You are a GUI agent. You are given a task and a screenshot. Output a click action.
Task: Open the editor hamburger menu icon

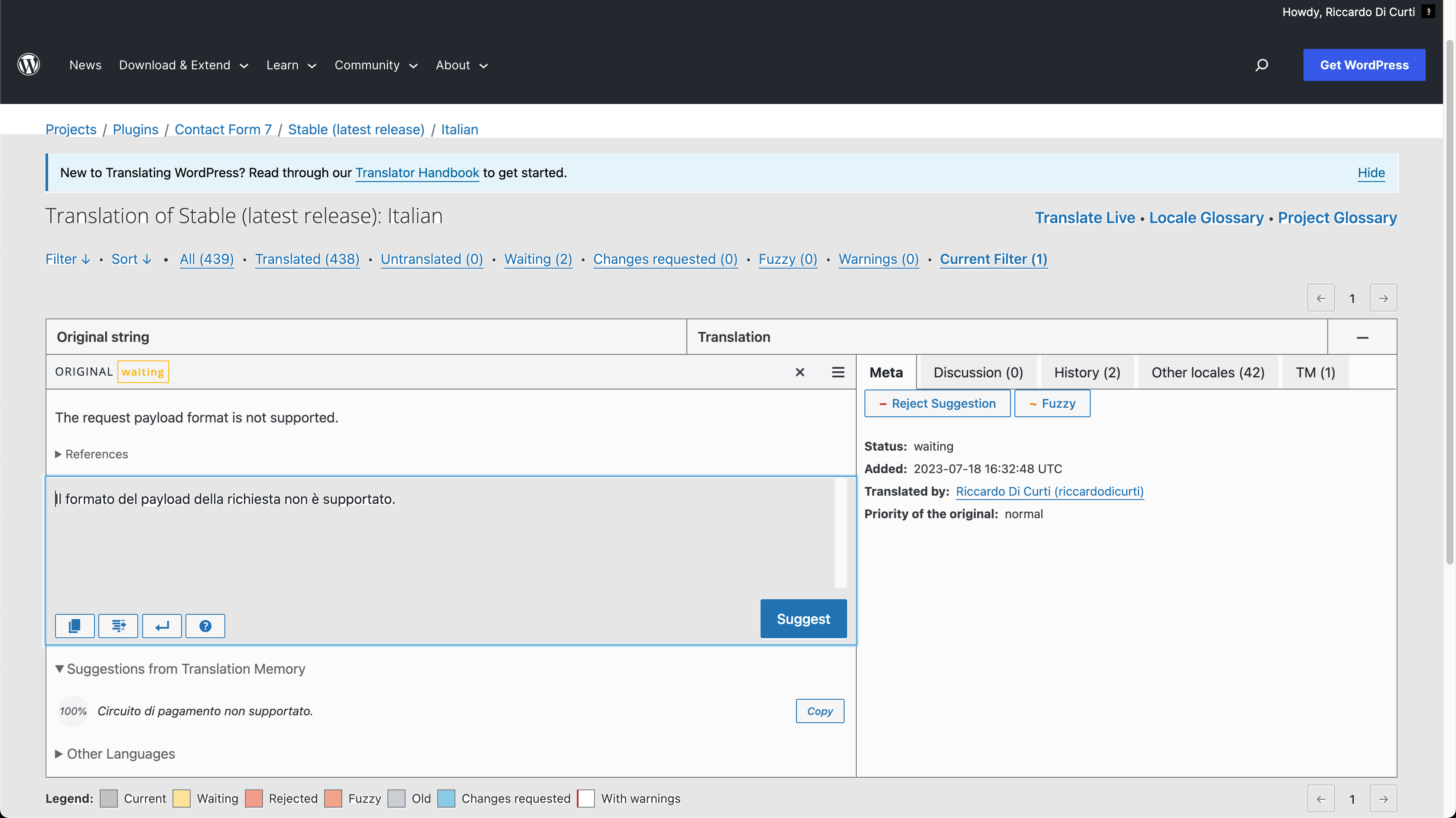[x=838, y=372]
